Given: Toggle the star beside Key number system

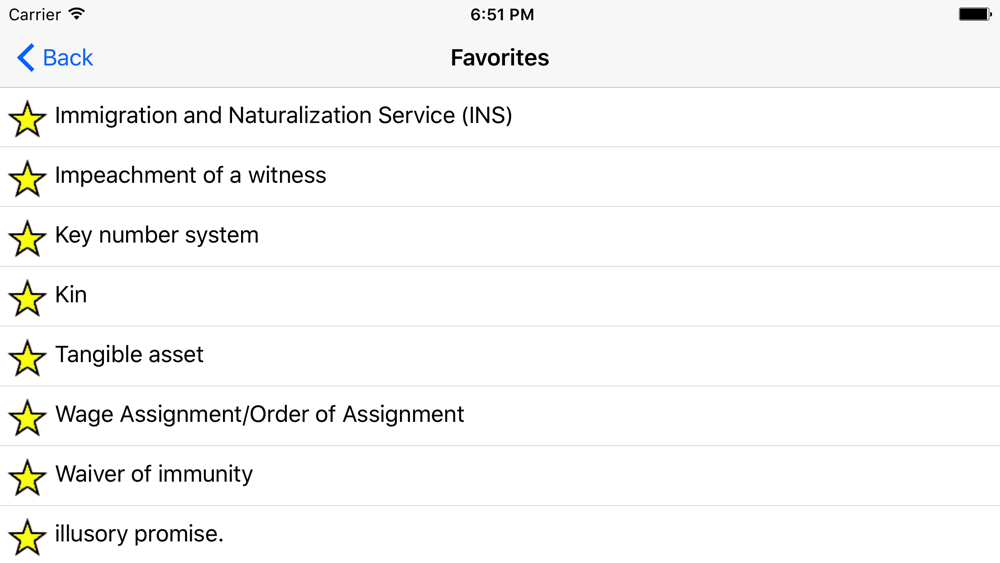Looking at the screenshot, I should (x=27, y=238).
